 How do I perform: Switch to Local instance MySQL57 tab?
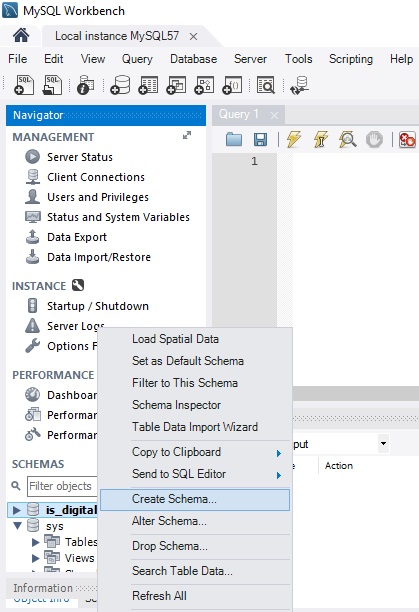[117, 36]
